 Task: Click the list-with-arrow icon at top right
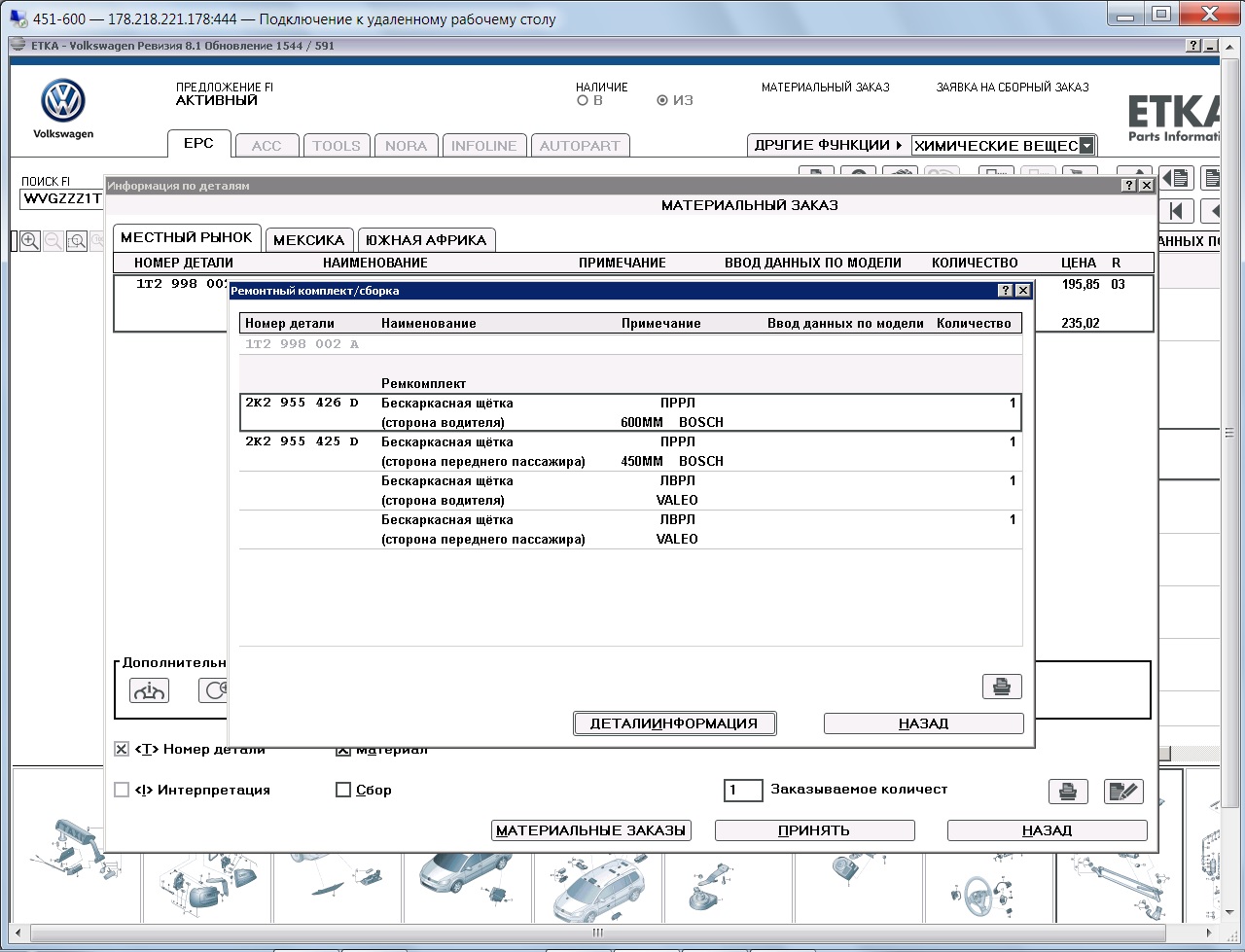(x=1177, y=178)
